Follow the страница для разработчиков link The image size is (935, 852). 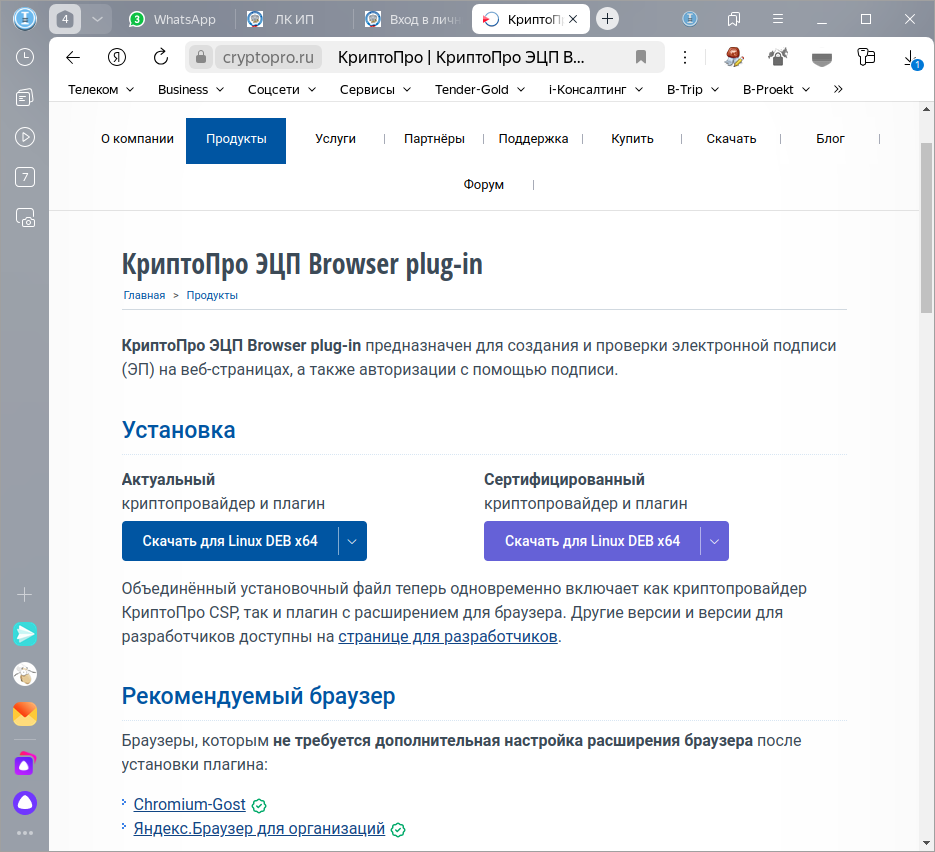448,637
